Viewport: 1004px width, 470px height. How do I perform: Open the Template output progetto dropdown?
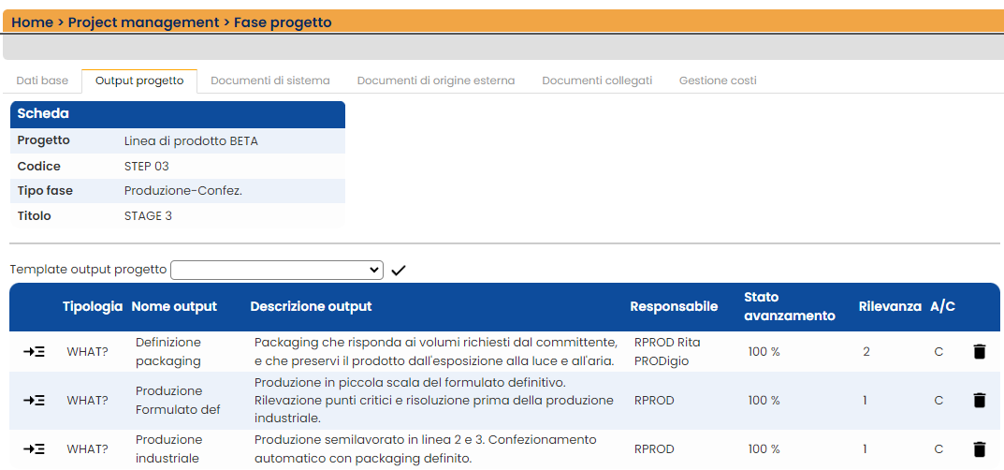tap(277, 270)
